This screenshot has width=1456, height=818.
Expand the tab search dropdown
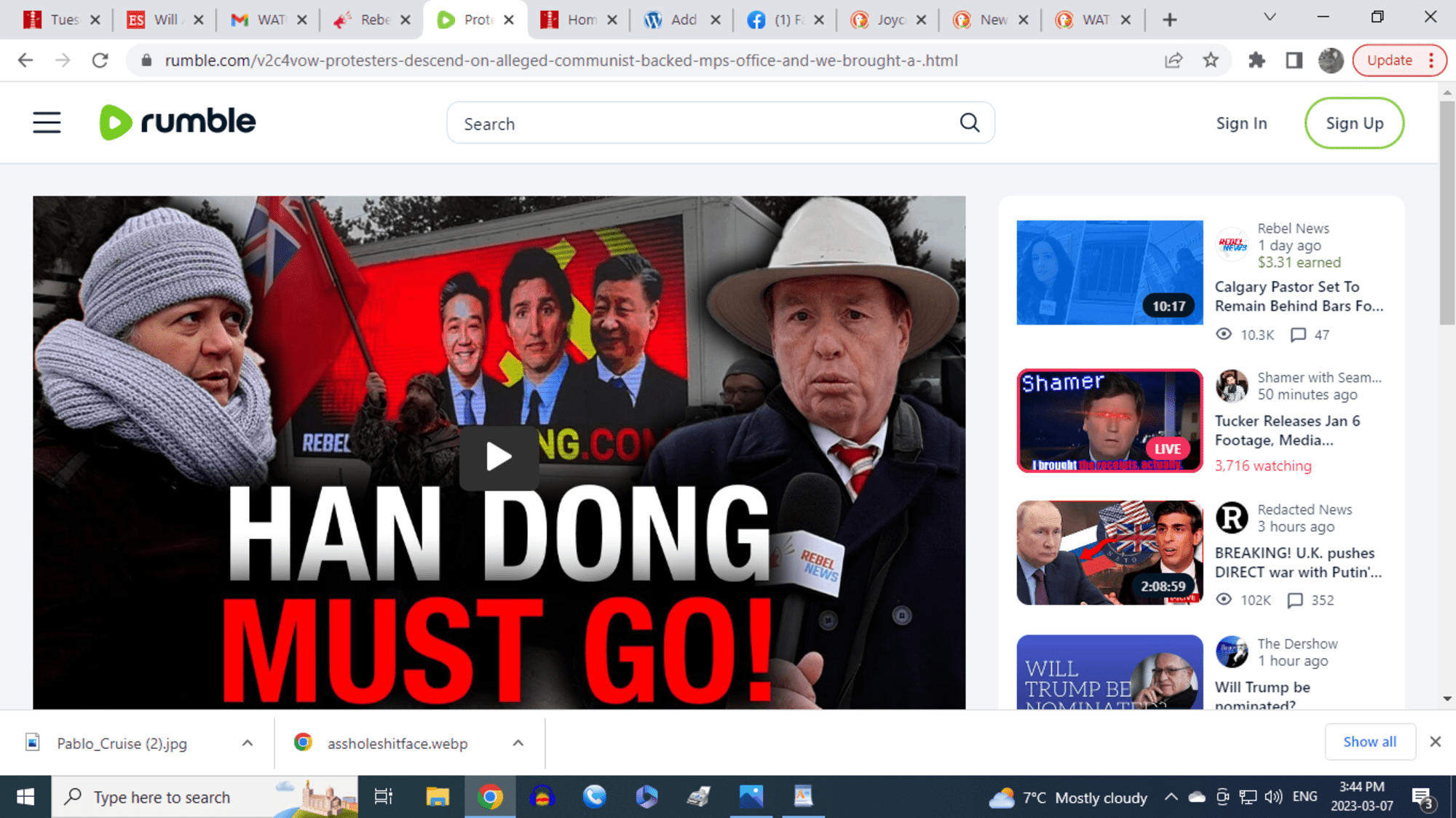tap(1270, 17)
